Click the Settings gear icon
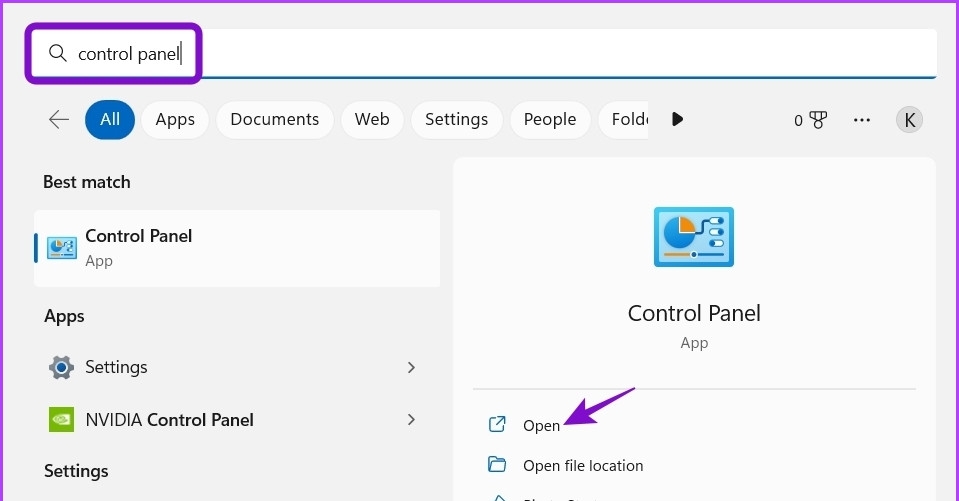 (61, 367)
